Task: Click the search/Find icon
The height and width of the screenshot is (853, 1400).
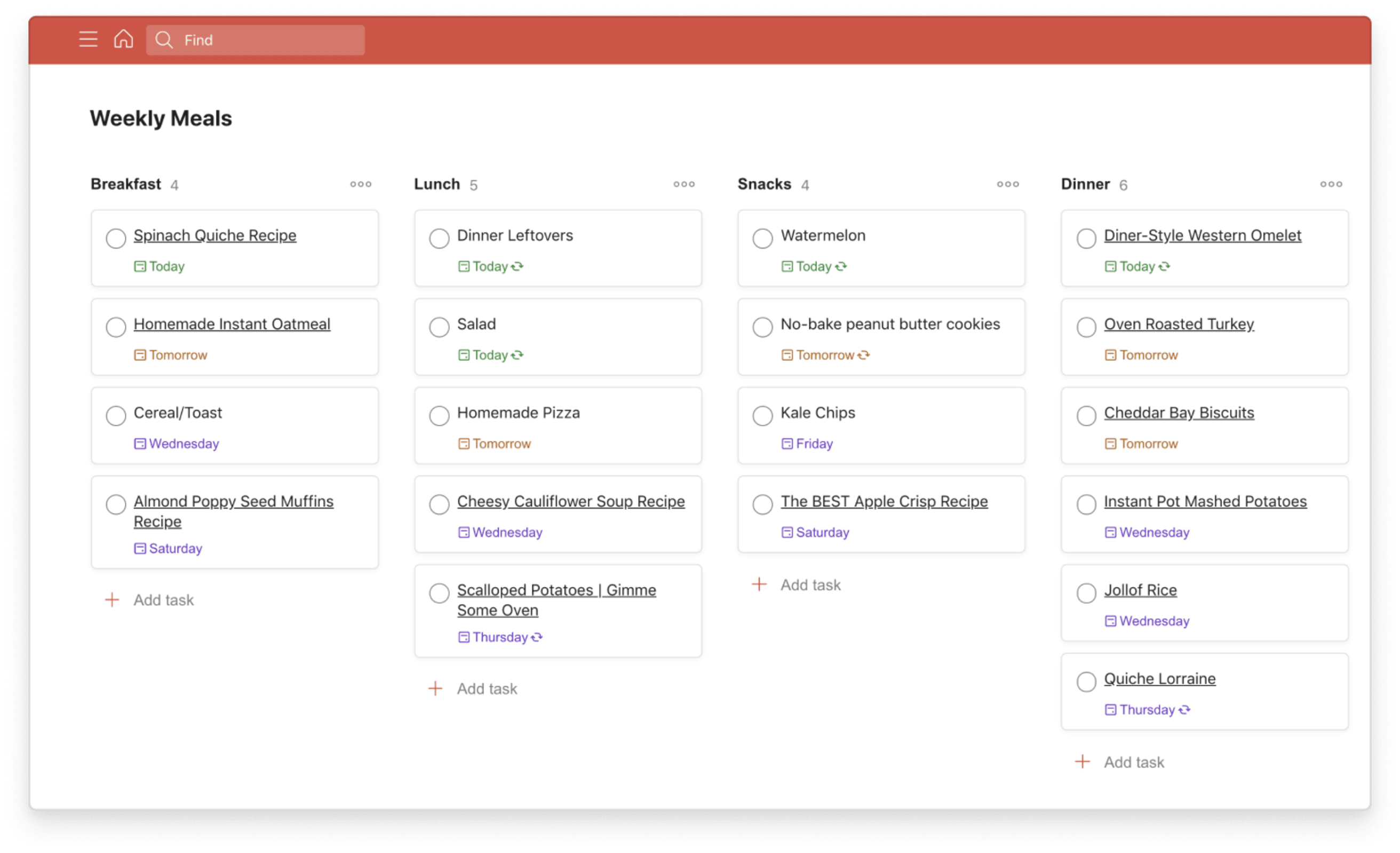Action: [x=162, y=39]
